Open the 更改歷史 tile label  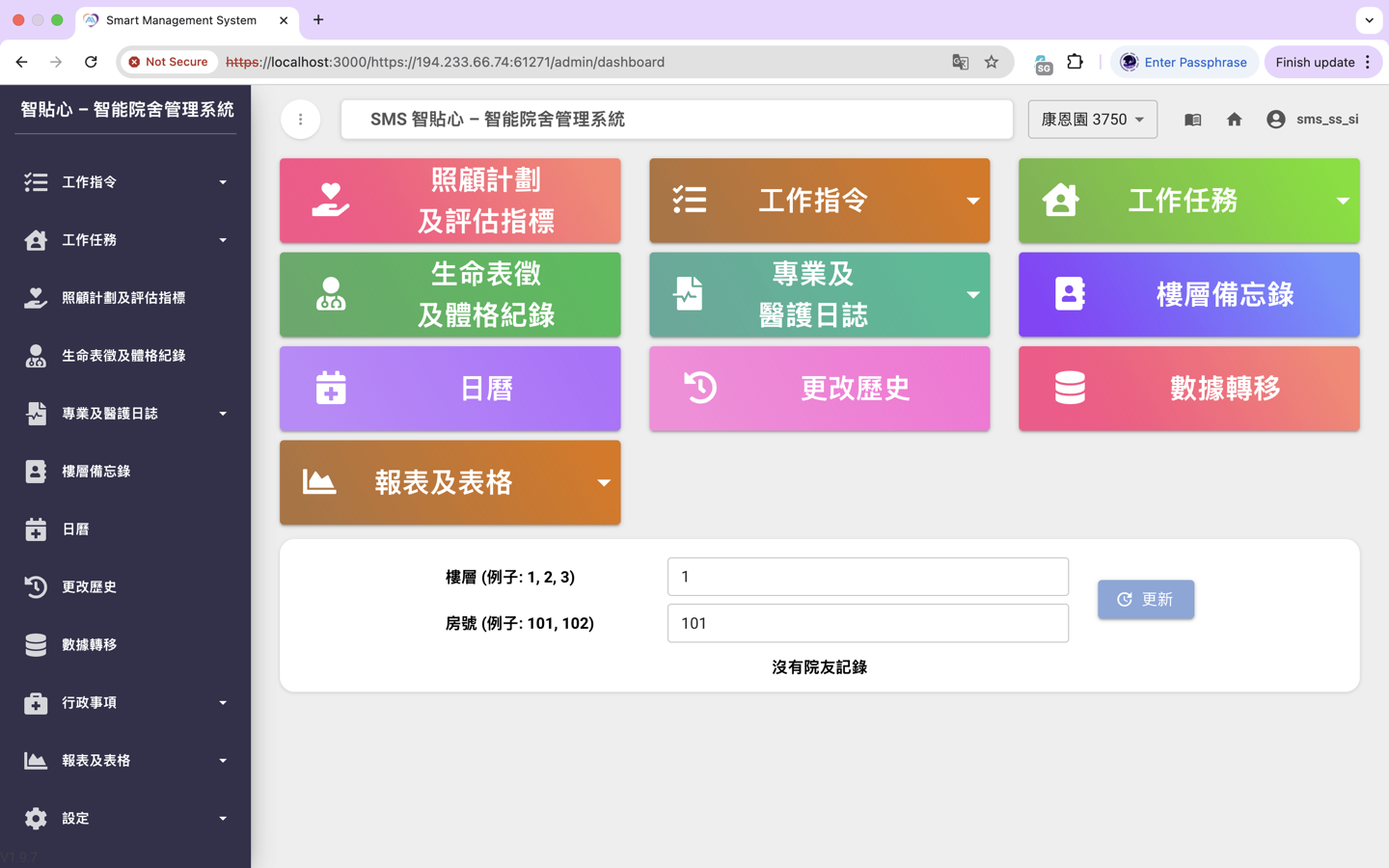856,389
